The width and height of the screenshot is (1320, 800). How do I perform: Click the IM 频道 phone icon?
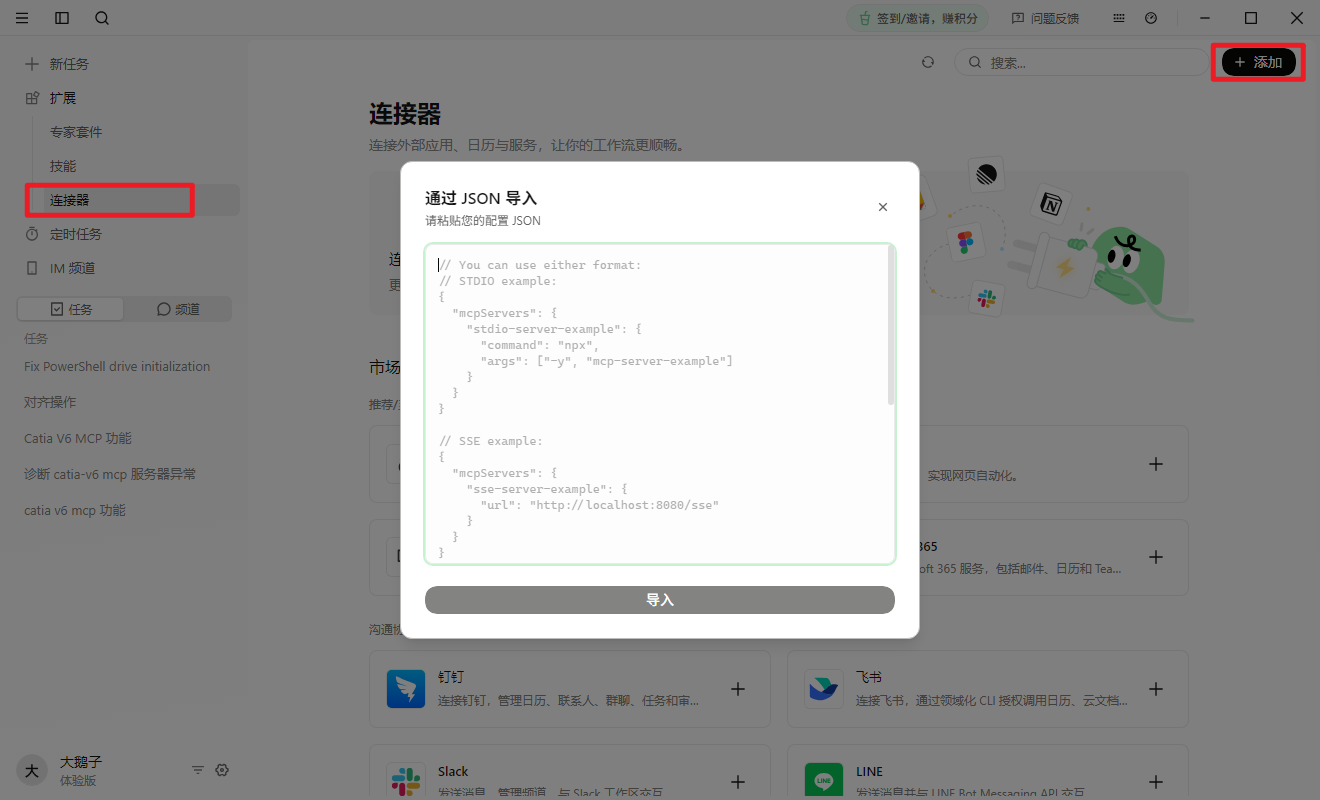pyautogui.click(x=32, y=268)
